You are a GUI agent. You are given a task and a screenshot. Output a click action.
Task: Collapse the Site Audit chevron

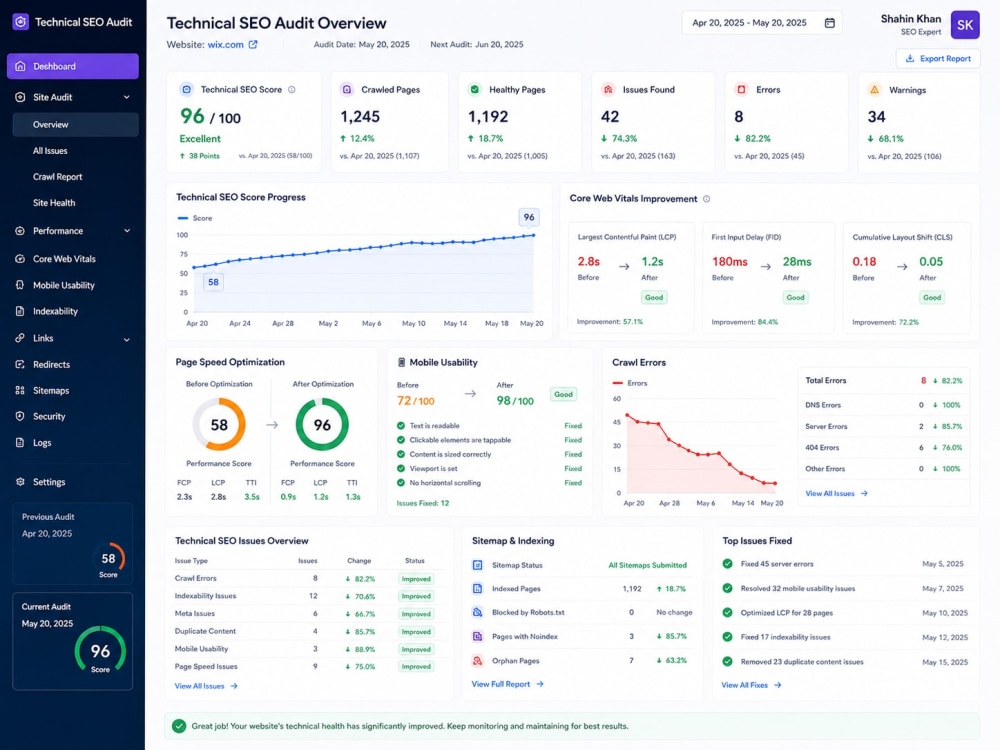pyautogui.click(x=126, y=97)
